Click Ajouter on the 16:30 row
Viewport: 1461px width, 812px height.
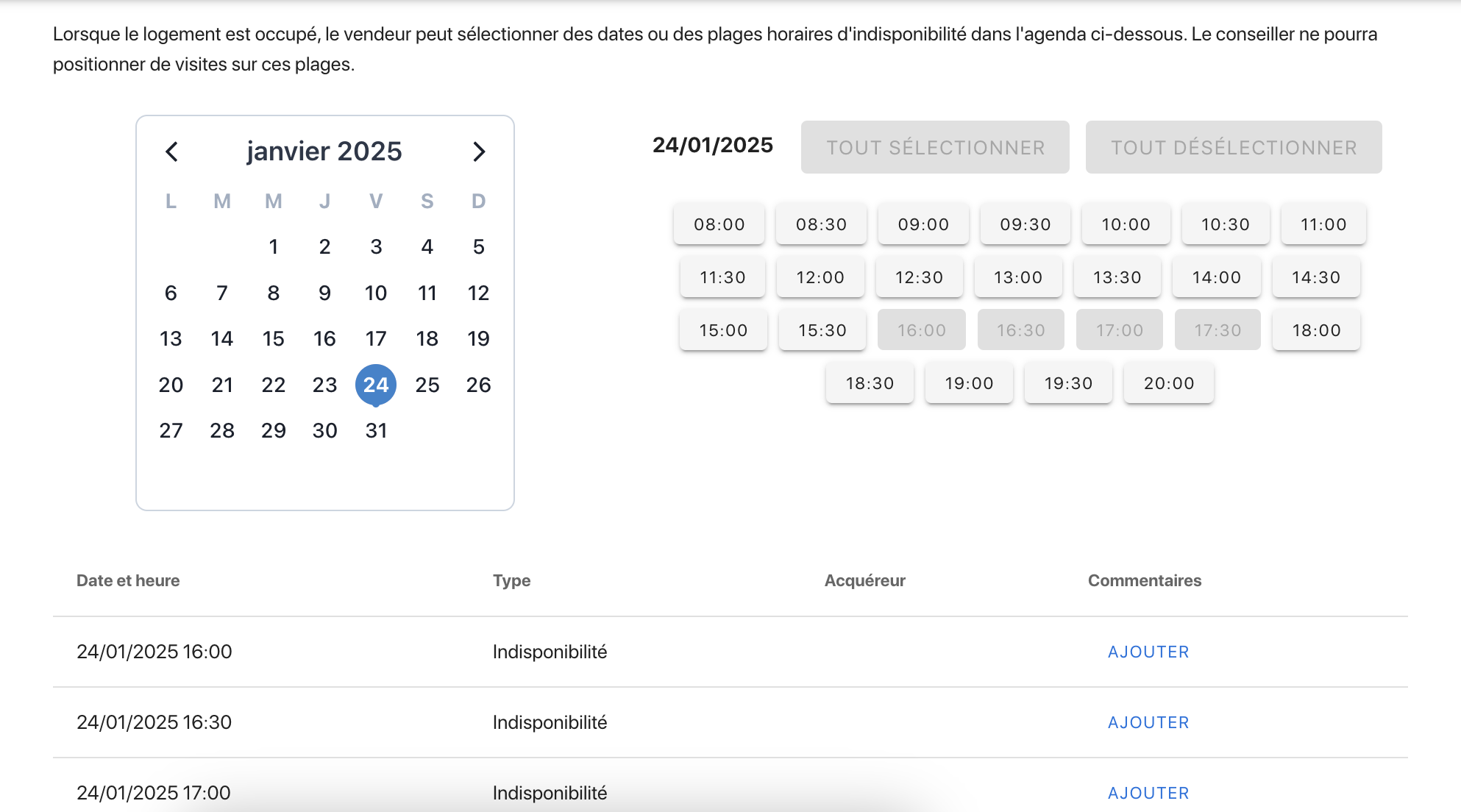[1148, 722]
